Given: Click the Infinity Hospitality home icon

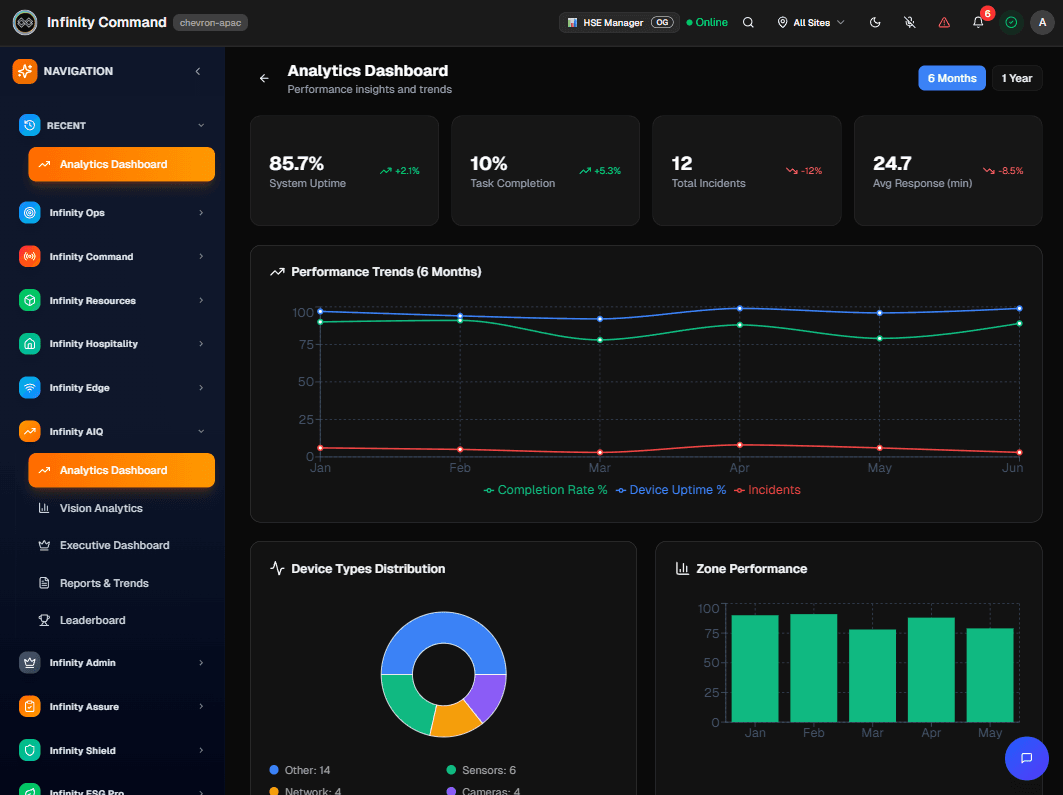Looking at the screenshot, I should pyautogui.click(x=30, y=344).
